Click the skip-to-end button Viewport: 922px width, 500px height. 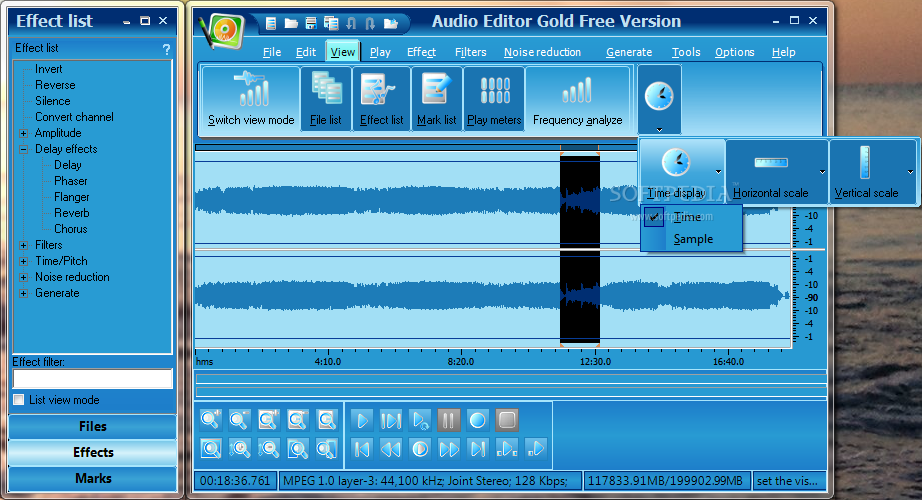477,449
